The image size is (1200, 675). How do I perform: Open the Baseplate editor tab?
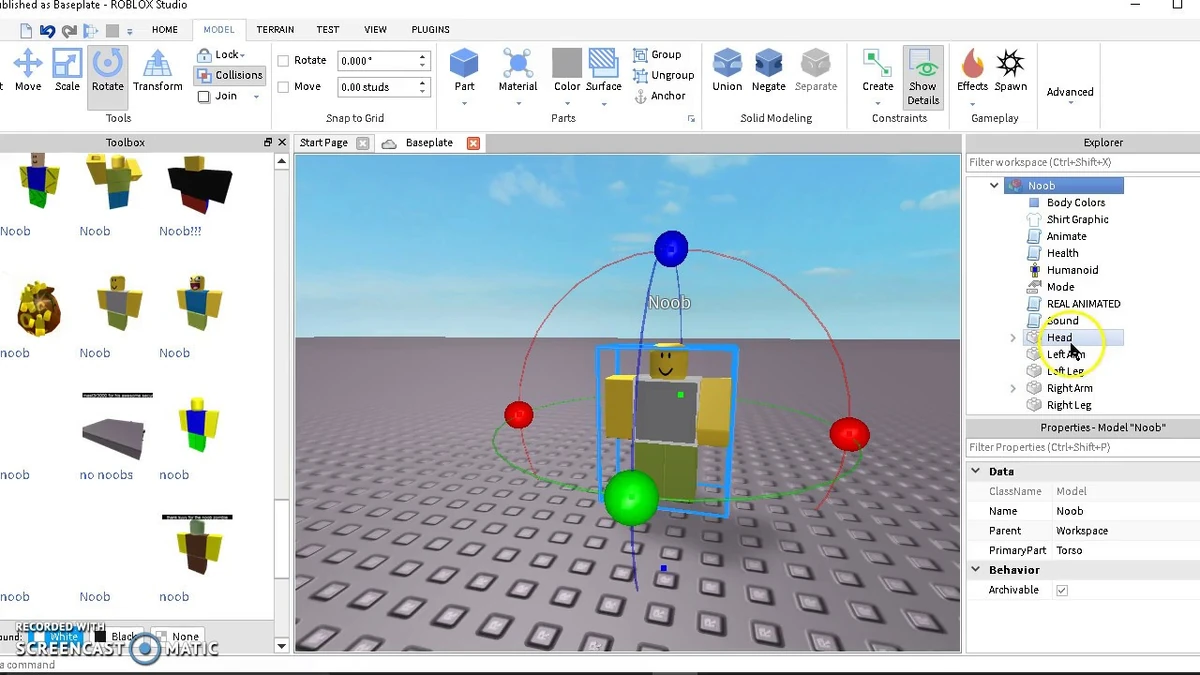tap(428, 142)
